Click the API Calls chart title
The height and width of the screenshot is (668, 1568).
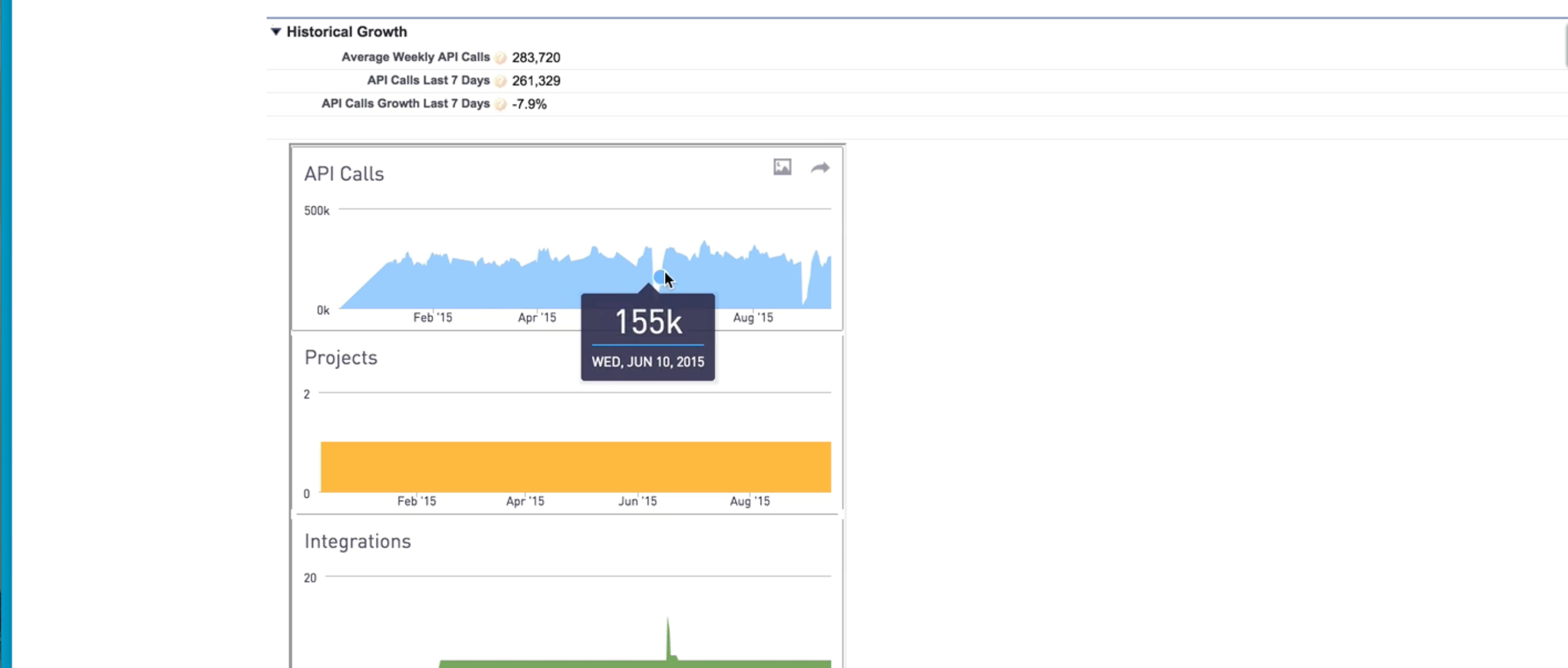point(344,174)
